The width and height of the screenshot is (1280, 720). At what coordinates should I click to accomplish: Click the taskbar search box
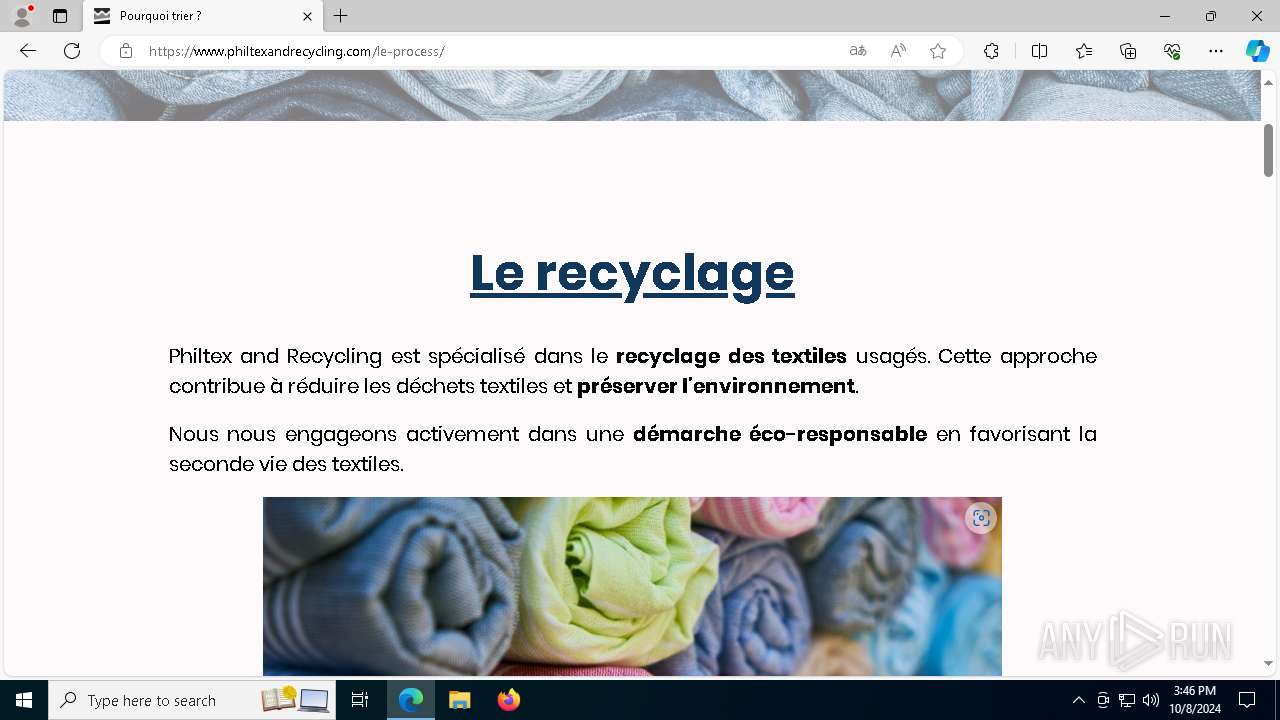point(193,700)
